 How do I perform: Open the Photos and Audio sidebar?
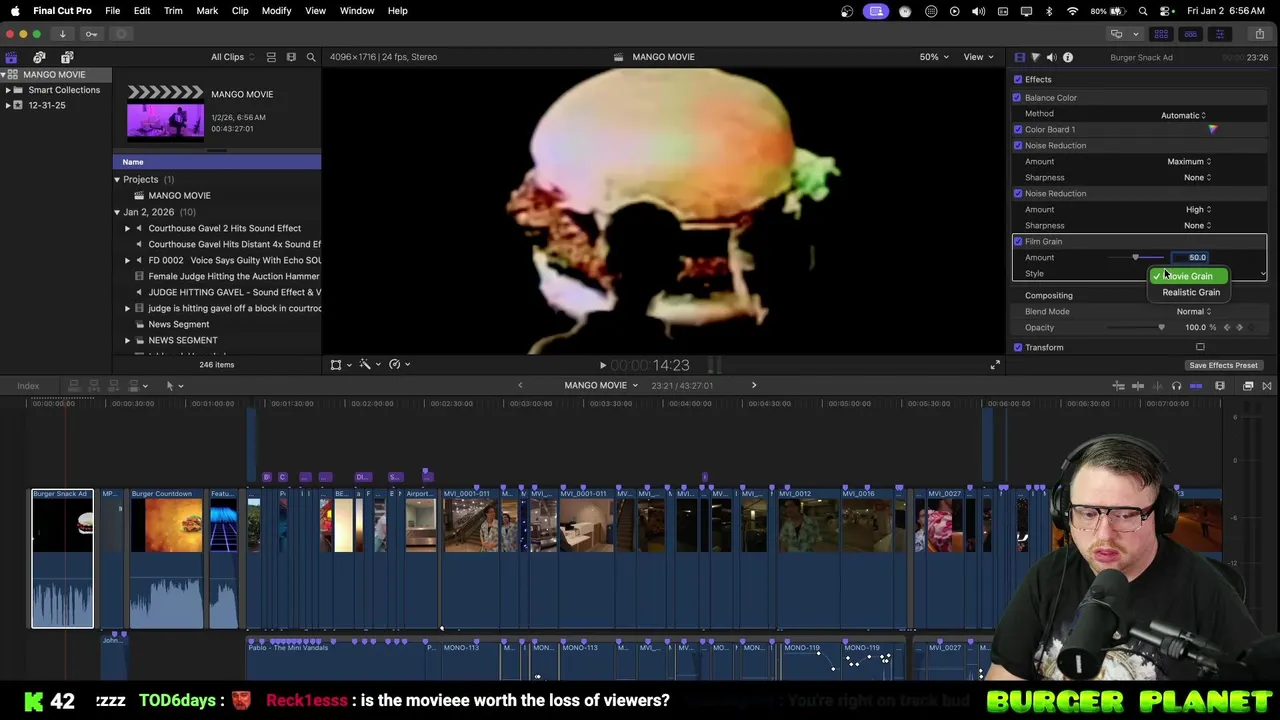pyautogui.click(x=39, y=57)
